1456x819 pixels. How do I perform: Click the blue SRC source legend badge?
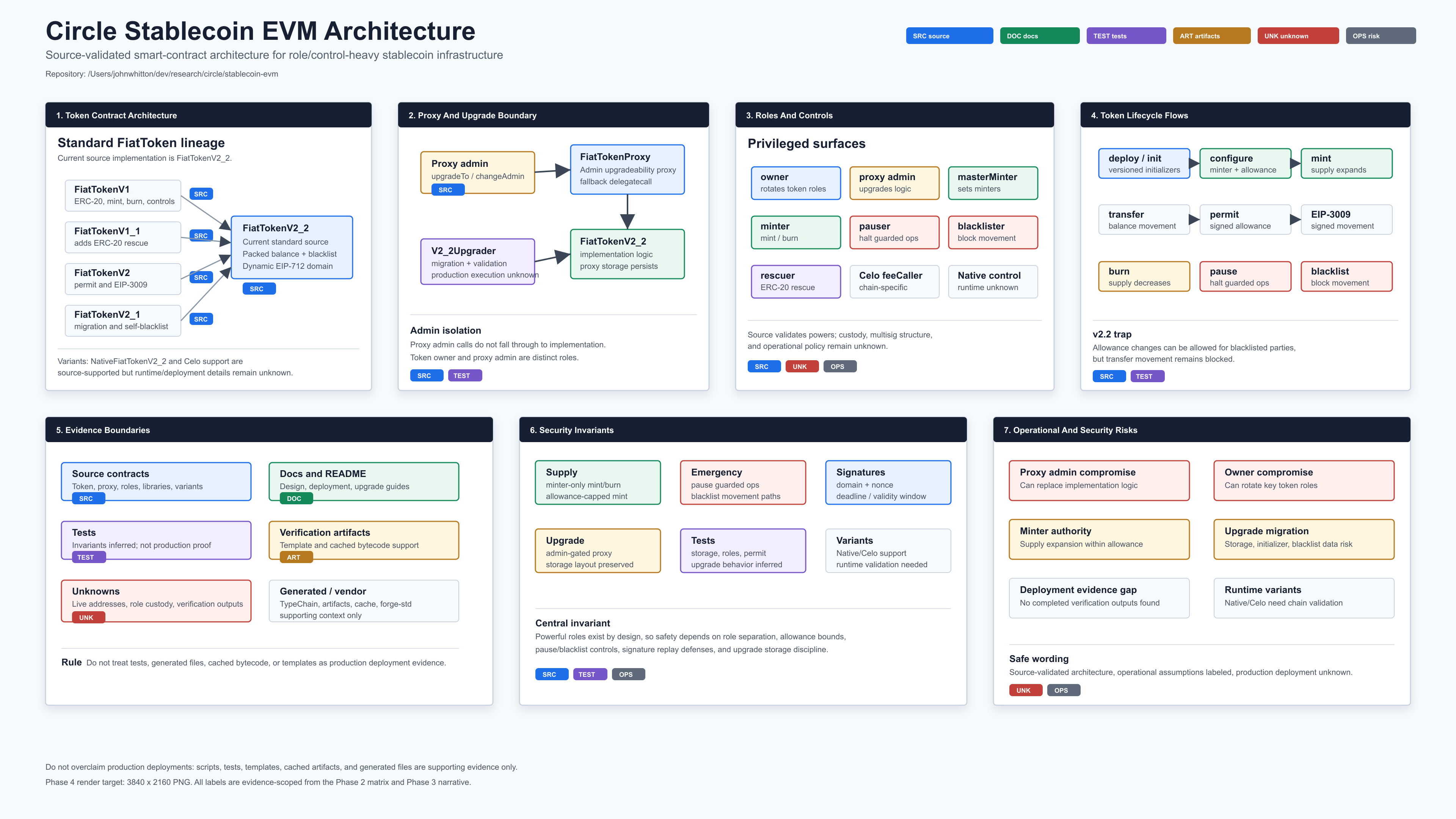949,36
